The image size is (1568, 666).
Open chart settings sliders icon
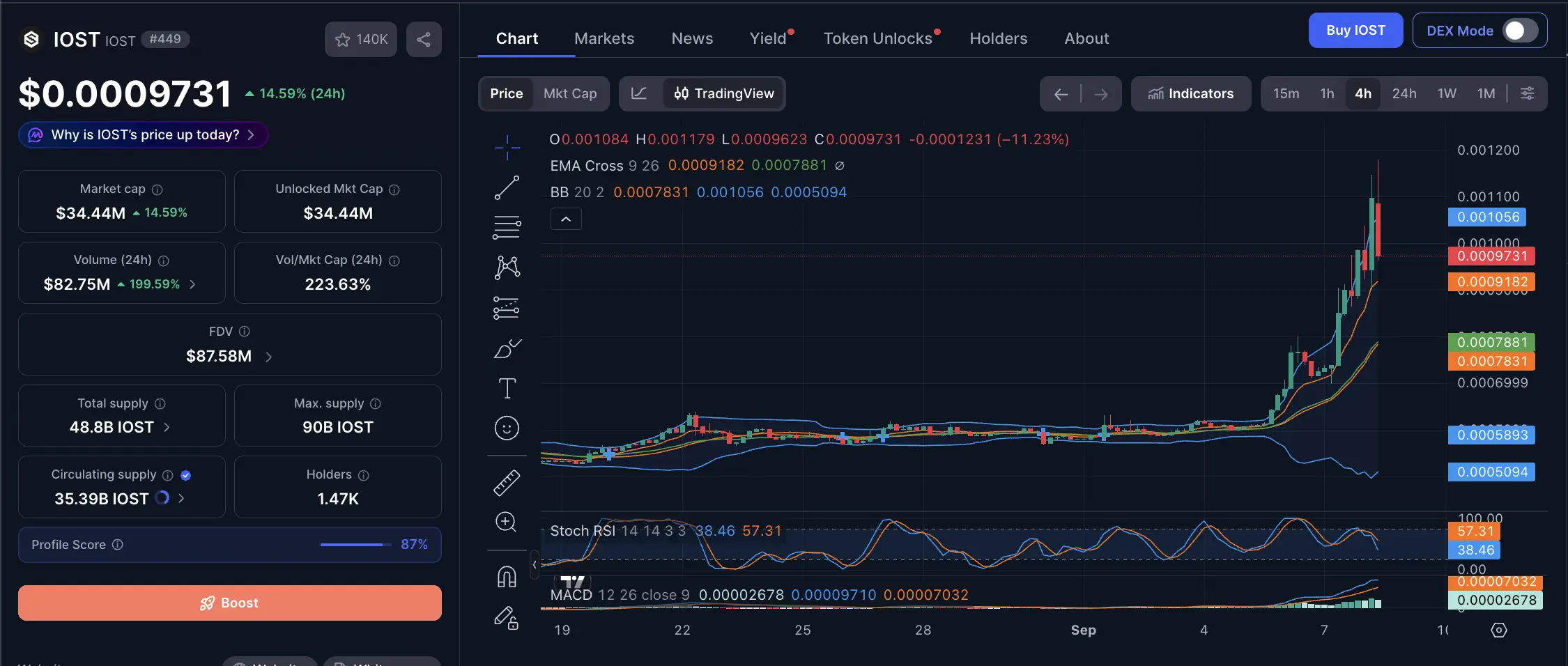click(1527, 93)
